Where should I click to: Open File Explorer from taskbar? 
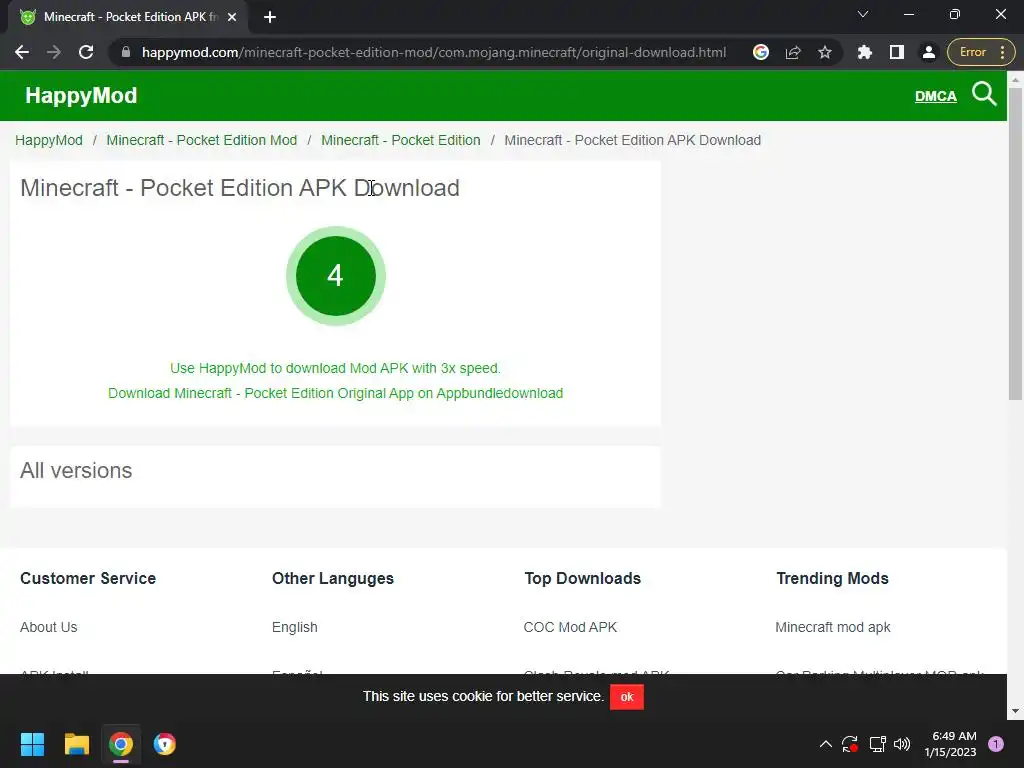click(x=76, y=744)
